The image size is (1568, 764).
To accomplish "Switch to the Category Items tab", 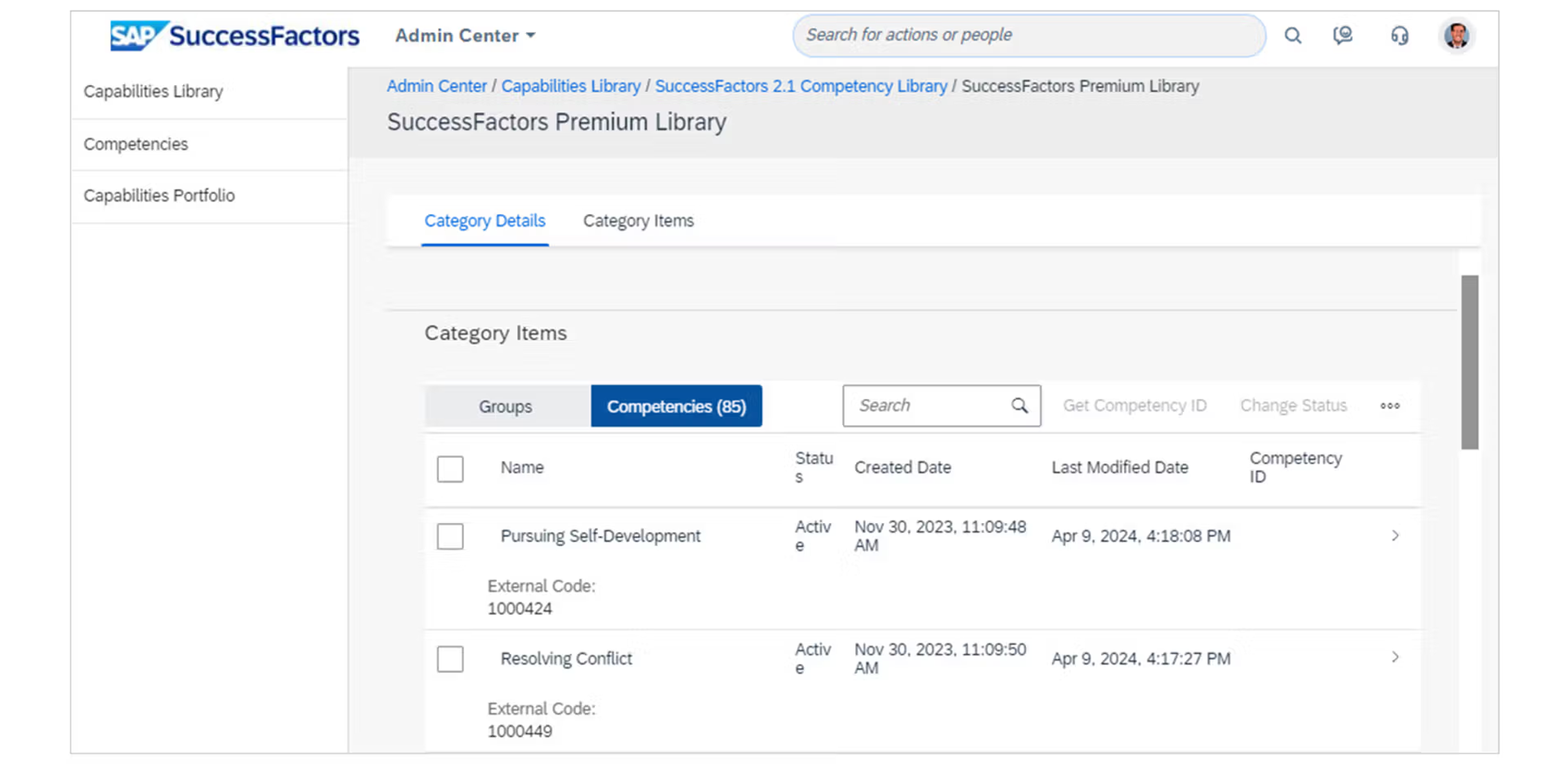I will pyautogui.click(x=638, y=221).
